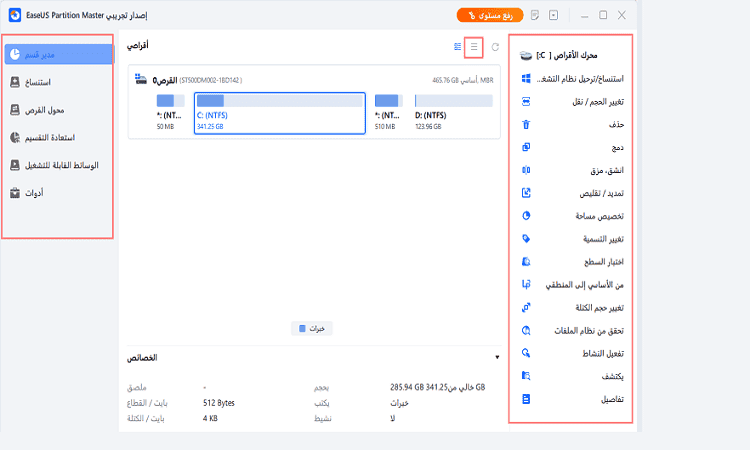Choose حذف delete partition operation

[572, 125]
